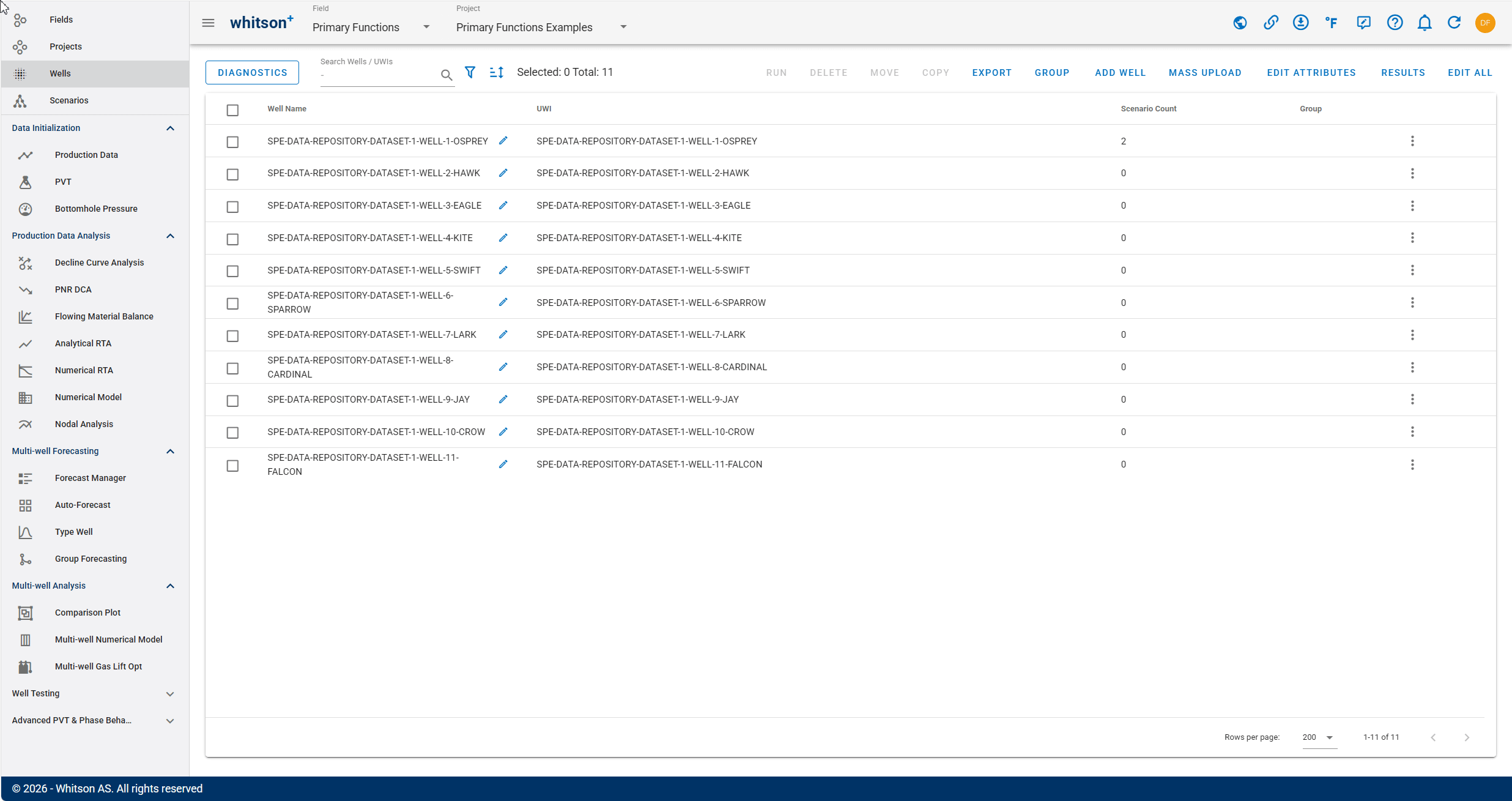1512x801 pixels.
Task: Click the ADD WELL button
Action: 1120,72
